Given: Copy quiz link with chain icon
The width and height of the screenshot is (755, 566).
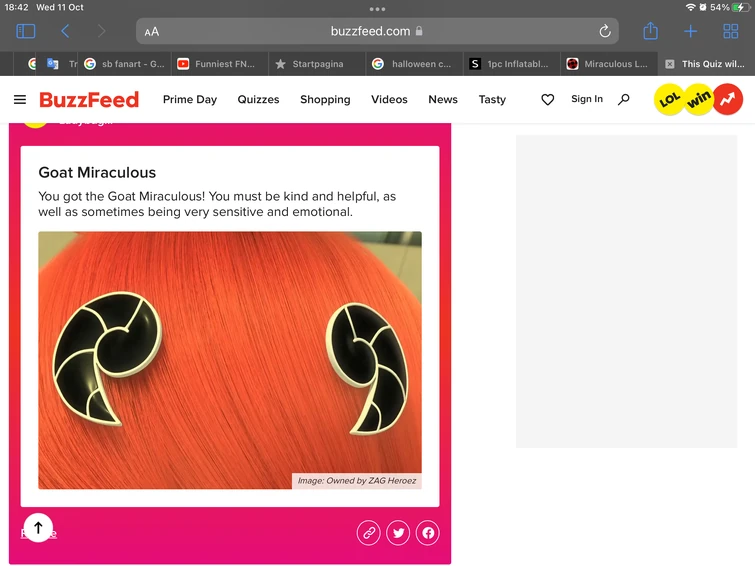Looking at the screenshot, I should point(369,533).
